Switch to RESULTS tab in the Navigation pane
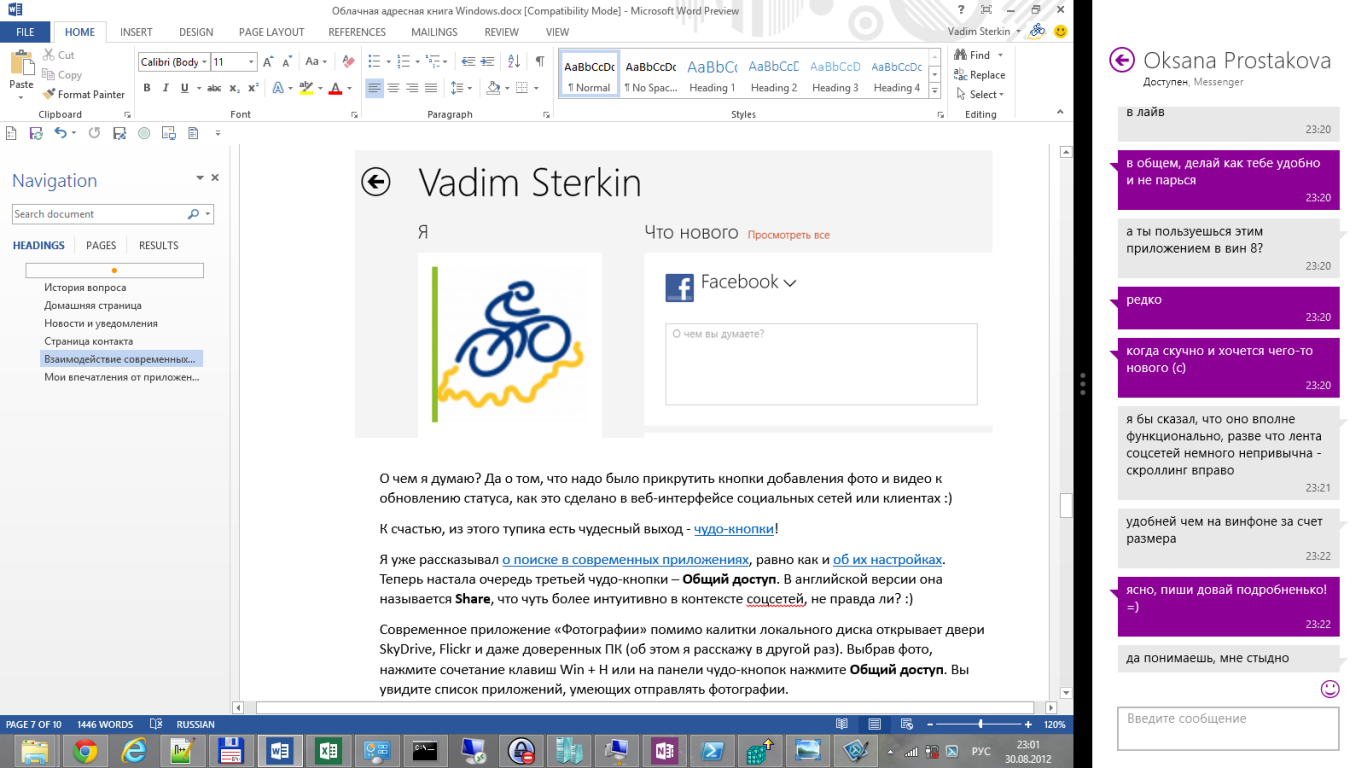 pyautogui.click(x=158, y=245)
